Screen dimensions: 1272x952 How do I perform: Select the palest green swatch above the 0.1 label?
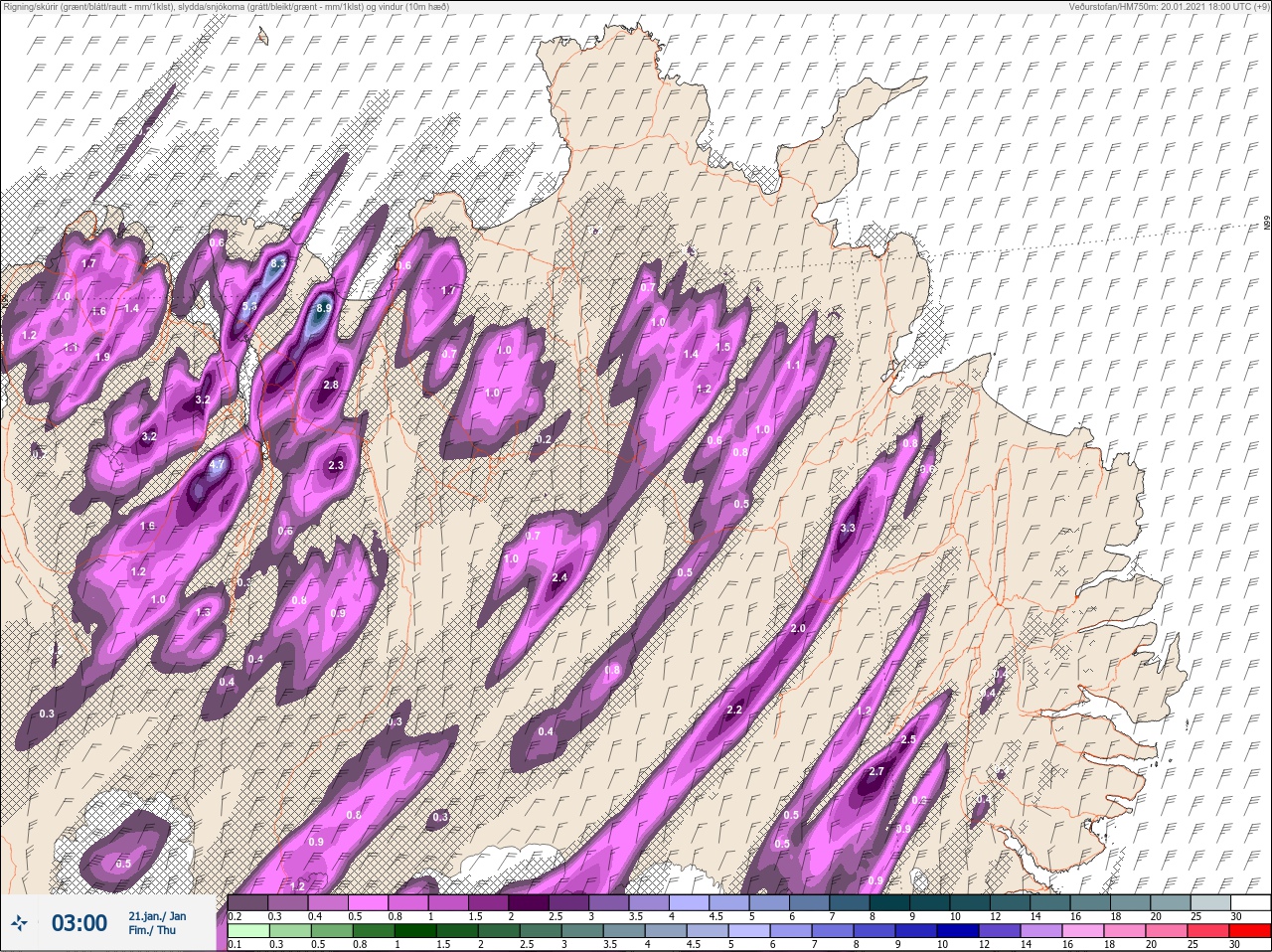(x=248, y=931)
